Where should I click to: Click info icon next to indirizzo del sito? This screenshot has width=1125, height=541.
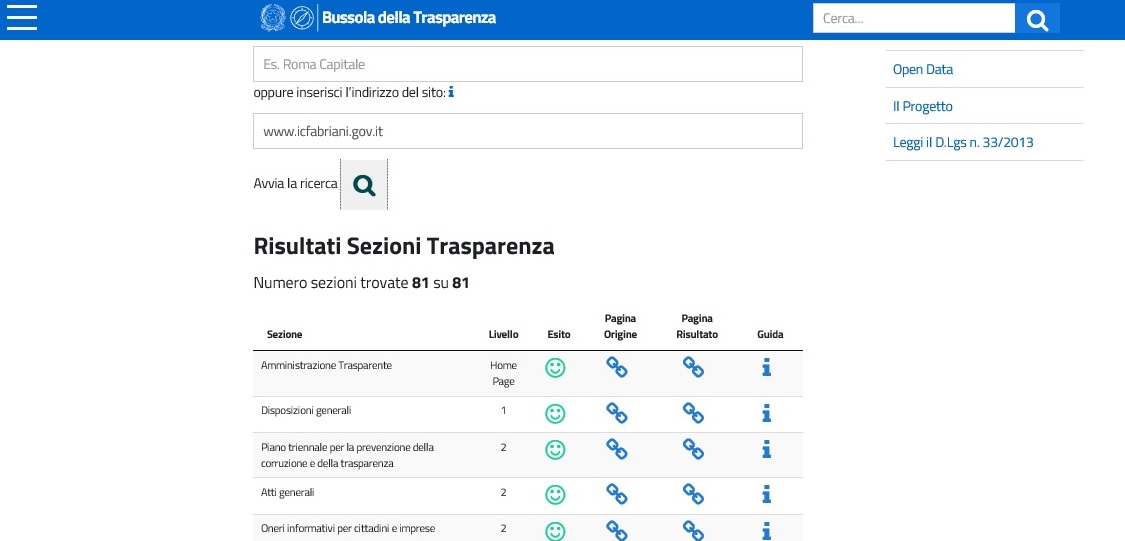[451, 92]
